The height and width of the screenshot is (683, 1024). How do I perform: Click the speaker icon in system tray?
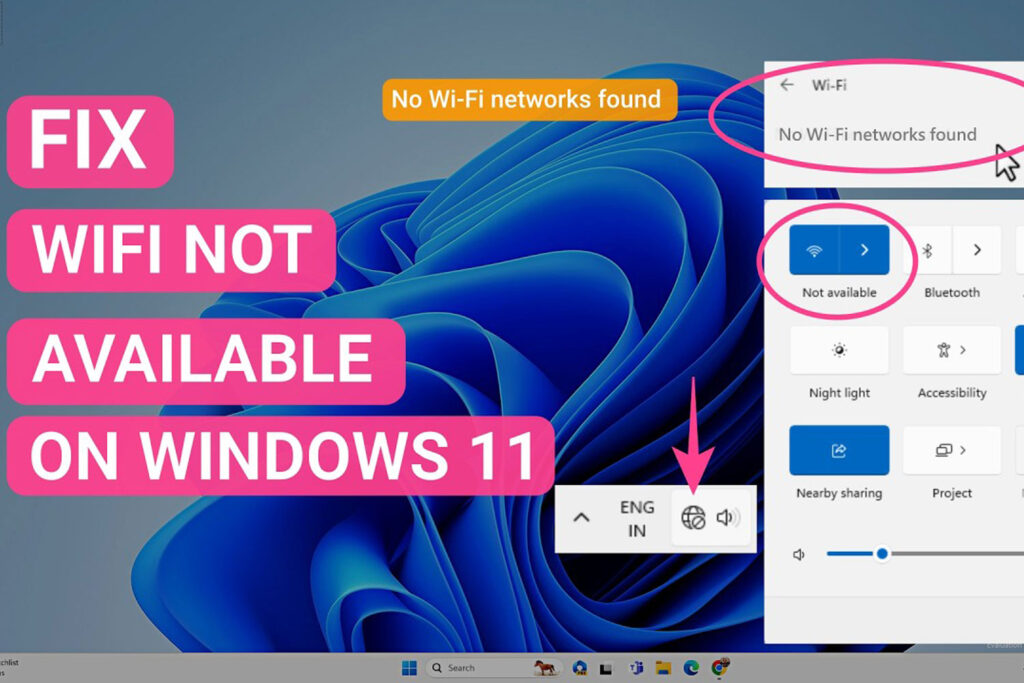[728, 518]
